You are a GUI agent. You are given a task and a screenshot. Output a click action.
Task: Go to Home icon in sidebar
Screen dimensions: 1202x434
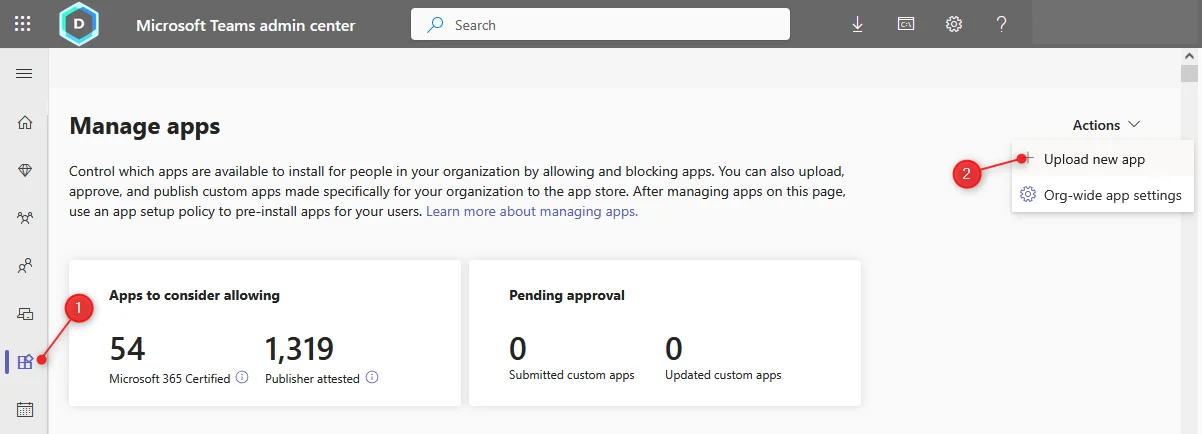click(25, 123)
